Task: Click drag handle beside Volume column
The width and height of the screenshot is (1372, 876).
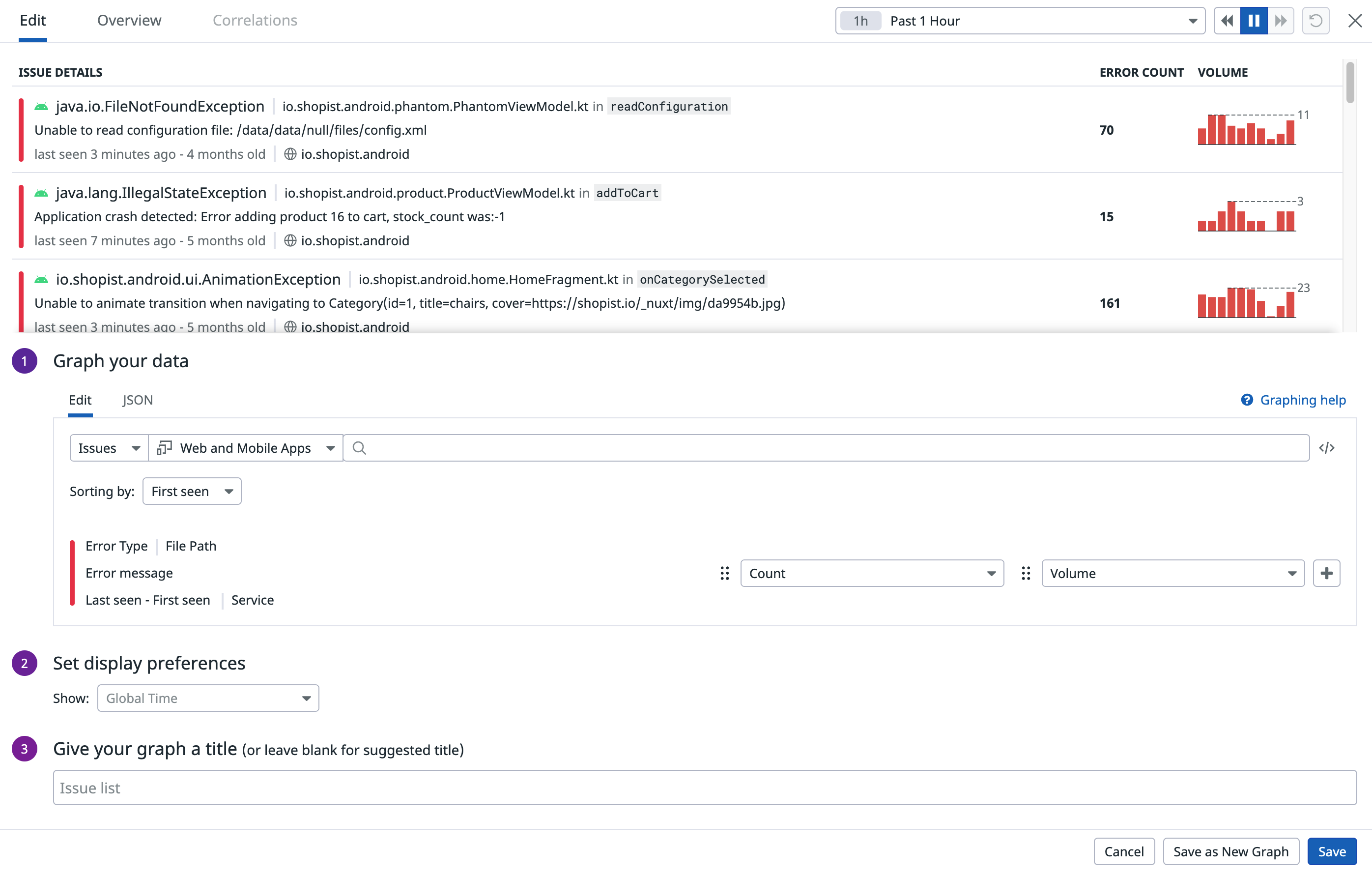Action: pos(1026,573)
